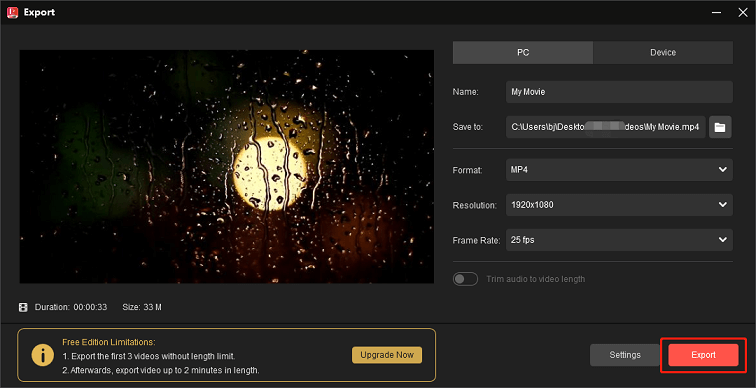Click the Size: 33 M text

pyautogui.click(x=142, y=307)
